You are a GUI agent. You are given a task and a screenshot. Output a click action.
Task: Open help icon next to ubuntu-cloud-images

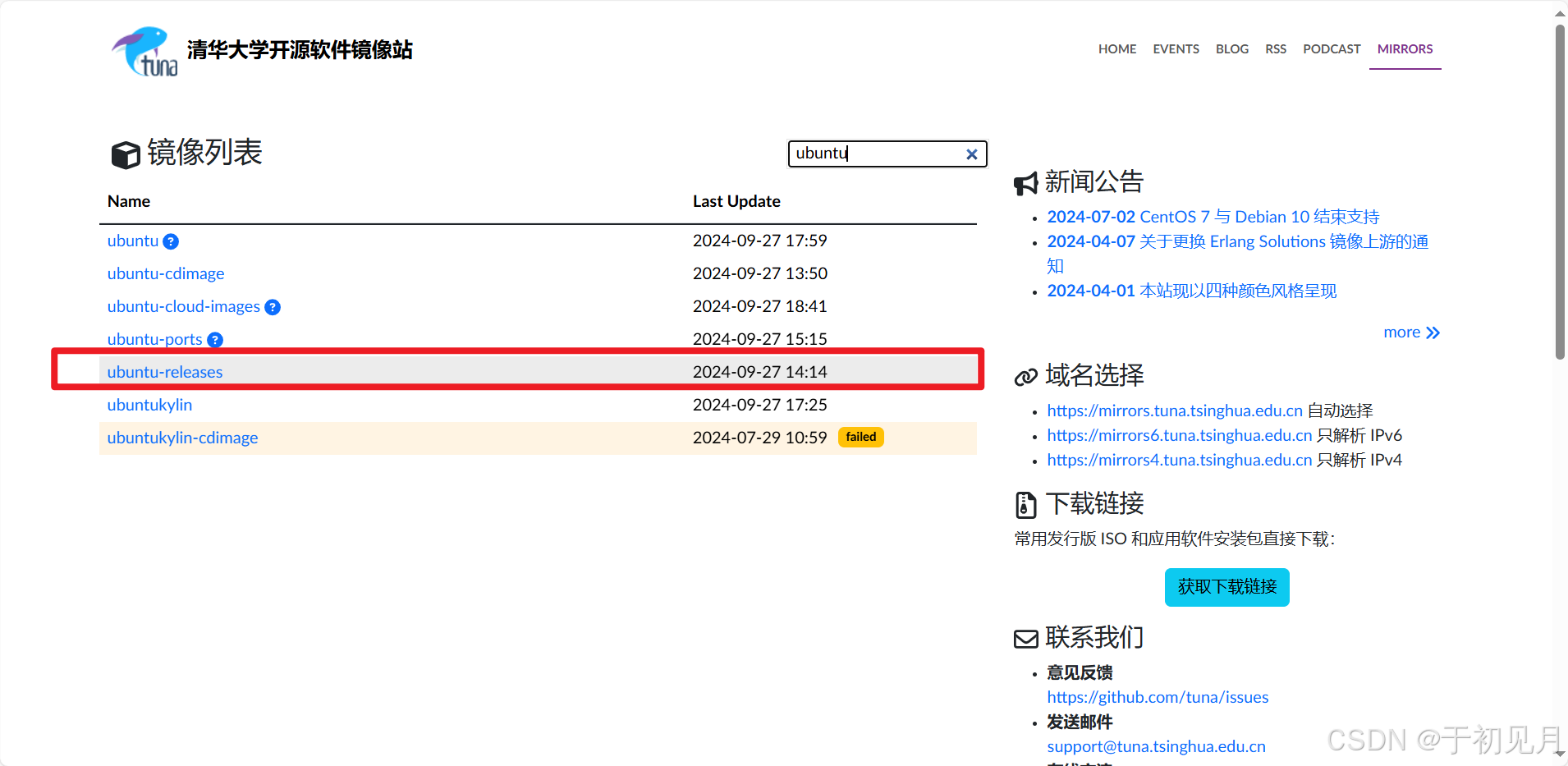click(x=273, y=307)
